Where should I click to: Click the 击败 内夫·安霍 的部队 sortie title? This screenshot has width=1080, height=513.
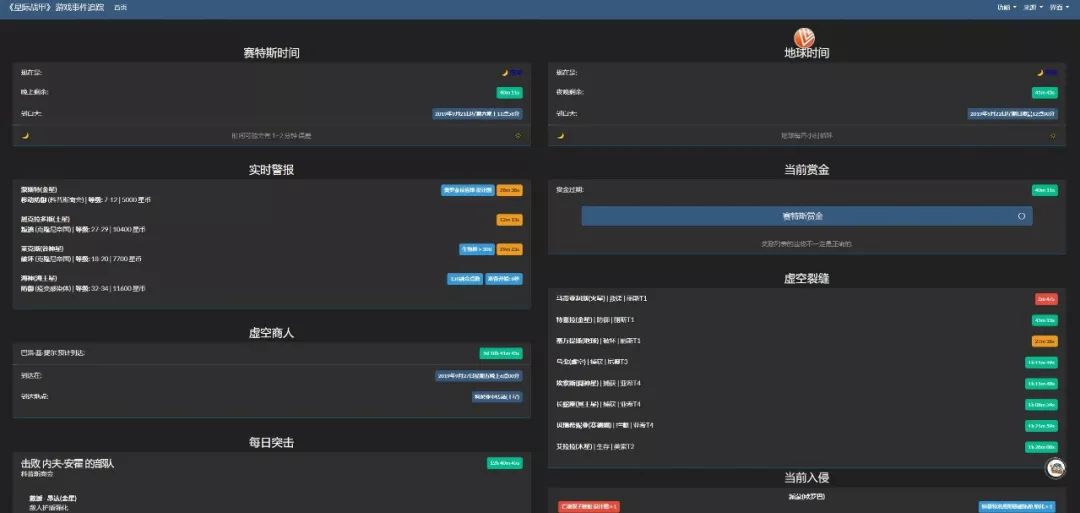click(68, 464)
